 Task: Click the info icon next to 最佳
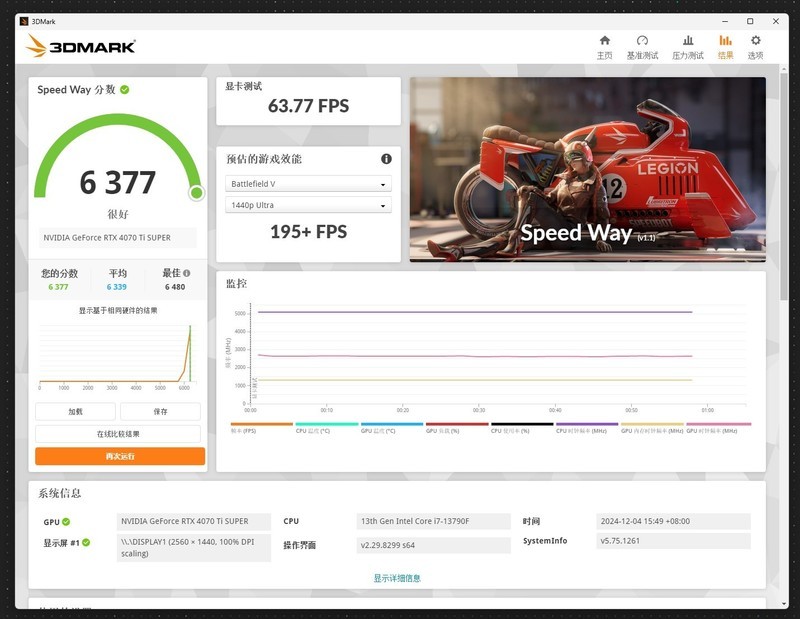187,273
